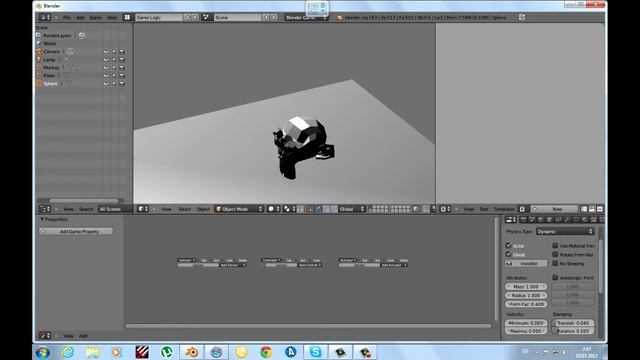Toggle Sphere renderability camera icon in outliner
The image size is (640, 360).
122,84
